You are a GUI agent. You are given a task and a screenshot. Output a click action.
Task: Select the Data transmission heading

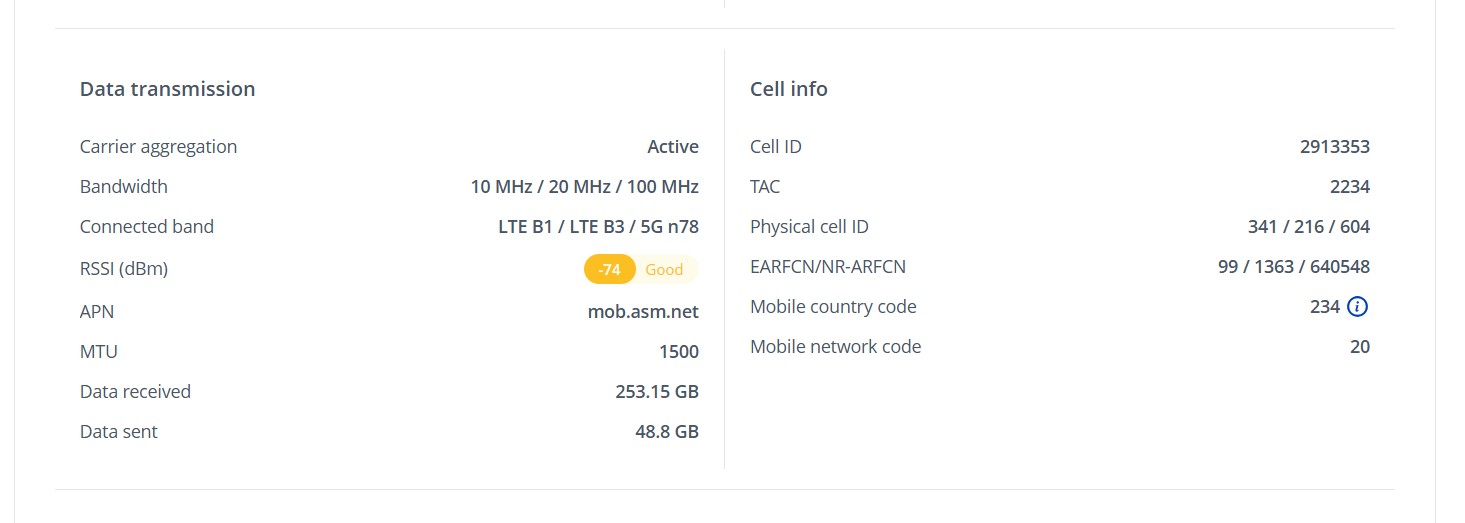pyautogui.click(x=167, y=89)
